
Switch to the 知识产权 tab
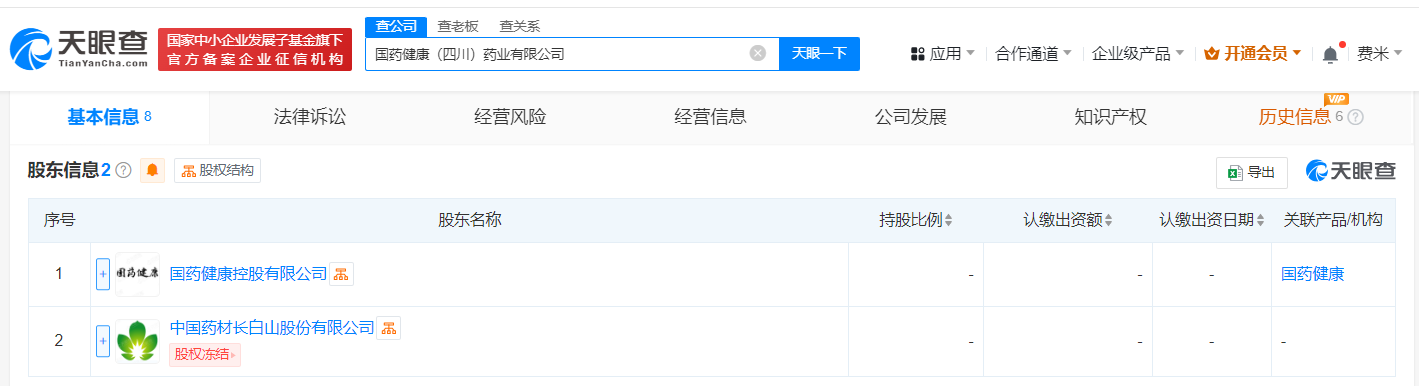coord(1110,117)
